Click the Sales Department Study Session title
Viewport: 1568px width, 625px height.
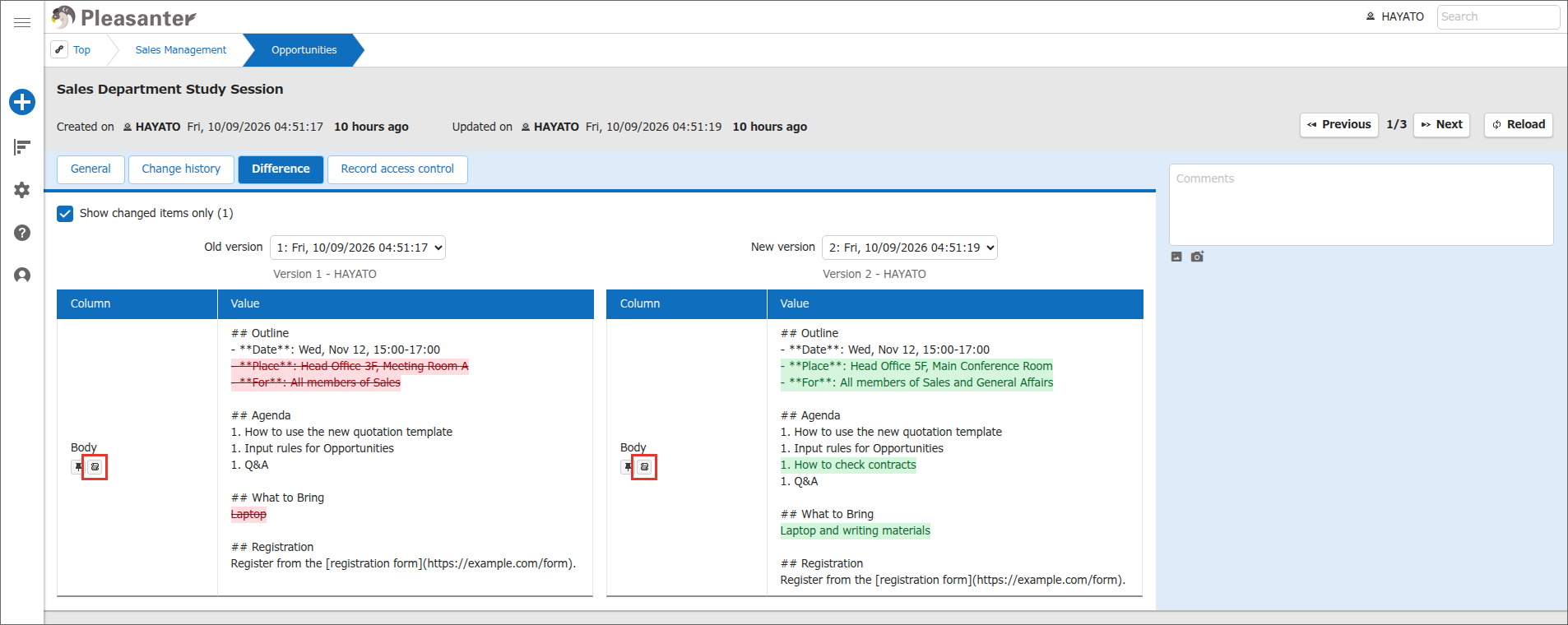pyautogui.click(x=170, y=89)
